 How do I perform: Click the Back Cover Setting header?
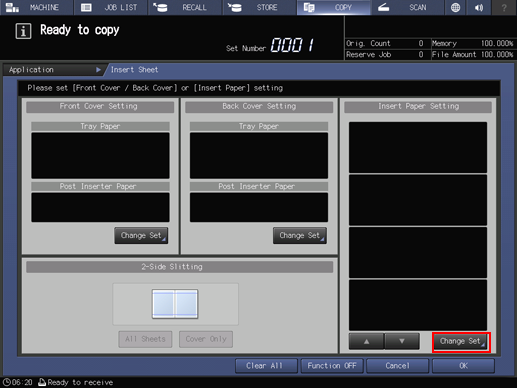pos(259,107)
